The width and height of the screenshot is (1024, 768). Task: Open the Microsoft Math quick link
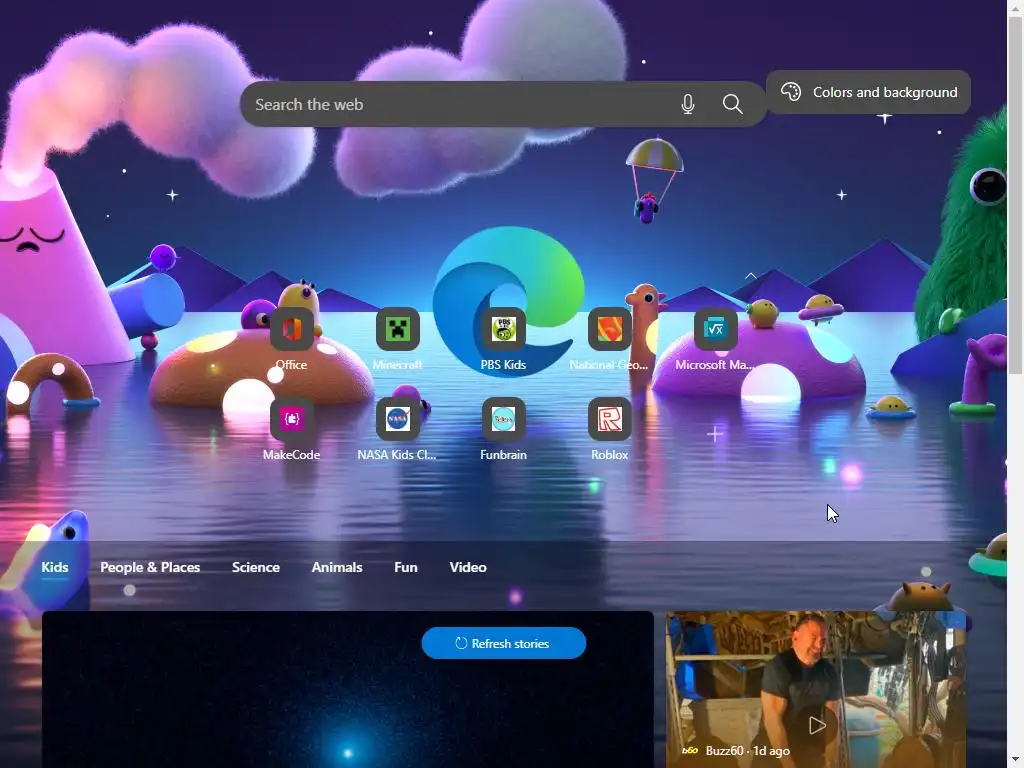click(x=715, y=329)
